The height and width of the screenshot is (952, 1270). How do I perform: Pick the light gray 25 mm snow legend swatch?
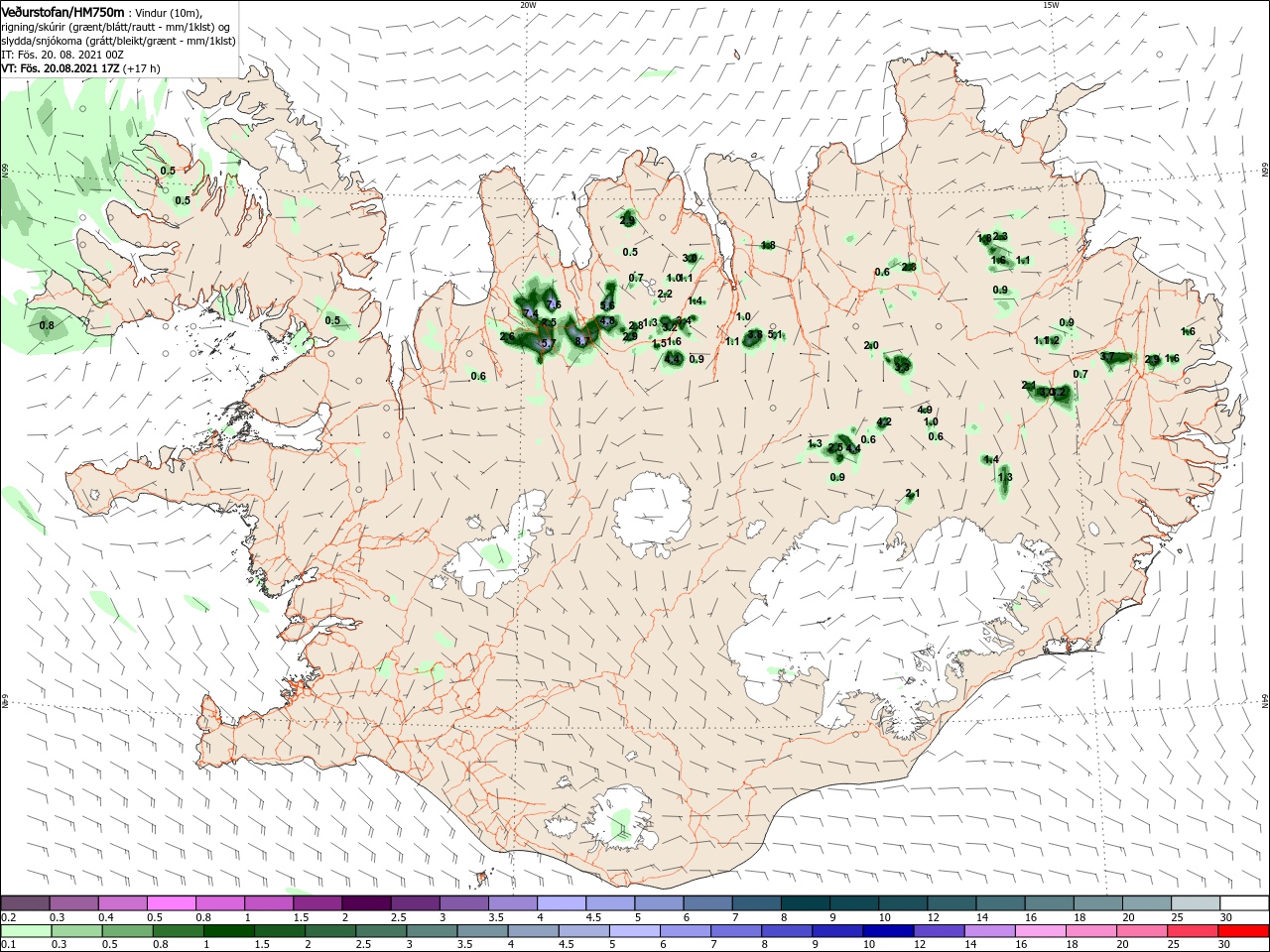coord(1195,903)
